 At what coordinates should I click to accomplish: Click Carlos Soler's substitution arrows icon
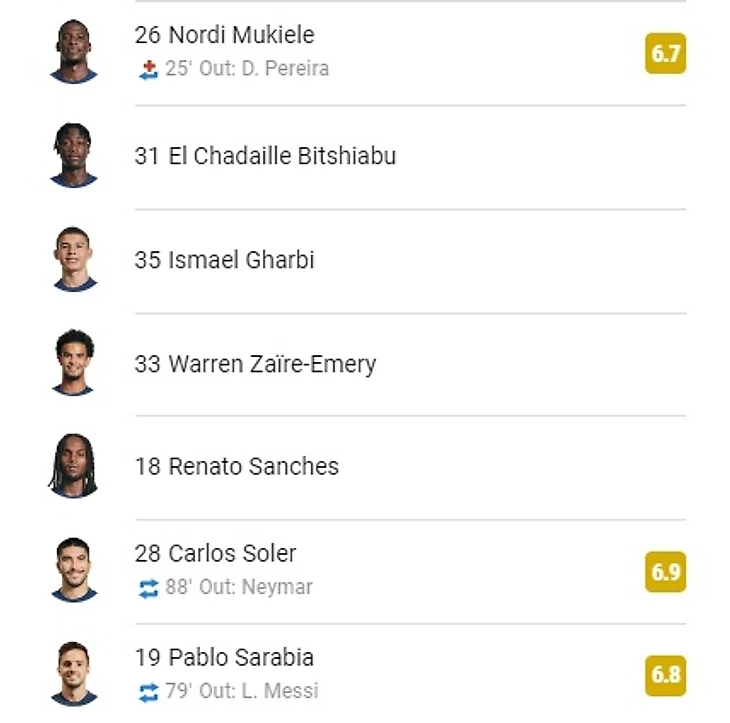point(149,588)
